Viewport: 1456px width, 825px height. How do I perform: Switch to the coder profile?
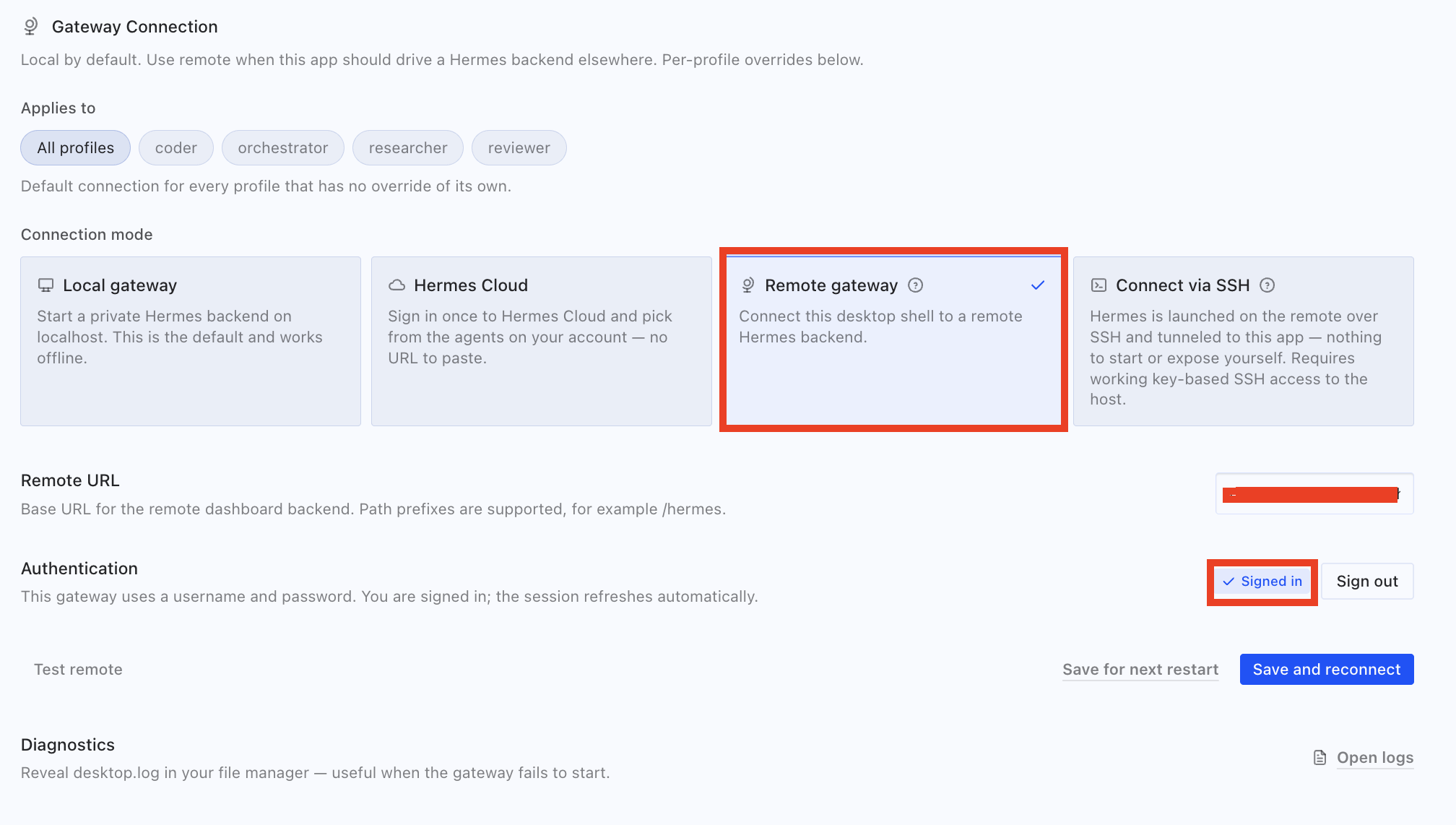click(x=176, y=148)
